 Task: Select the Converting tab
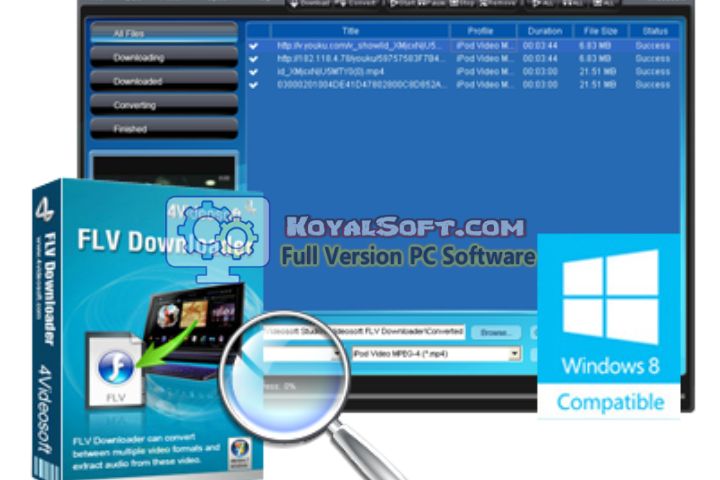[x=164, y=105]
